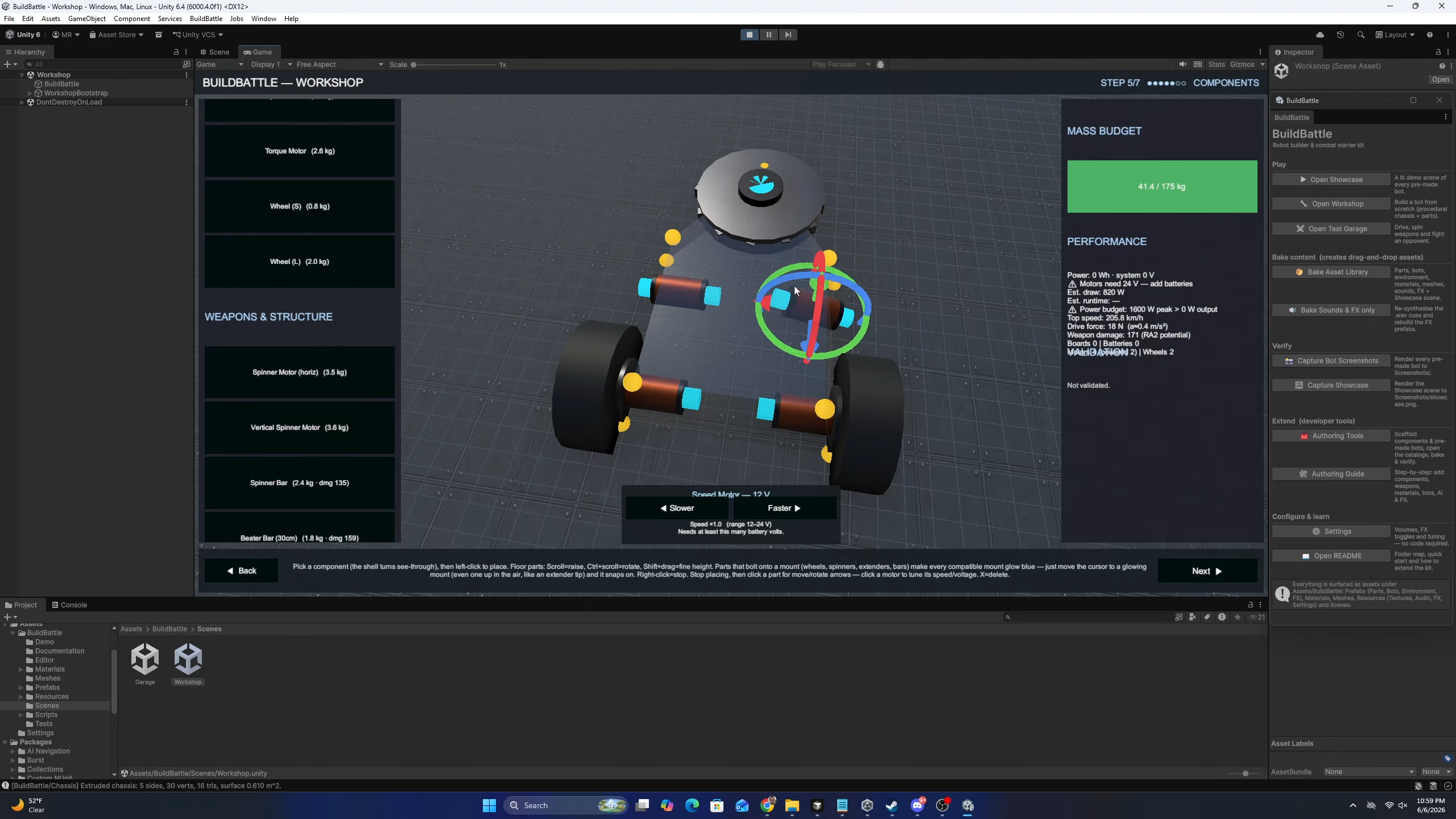Stop play mode with the stop button
1456x819 pixels.
[750, 35]
